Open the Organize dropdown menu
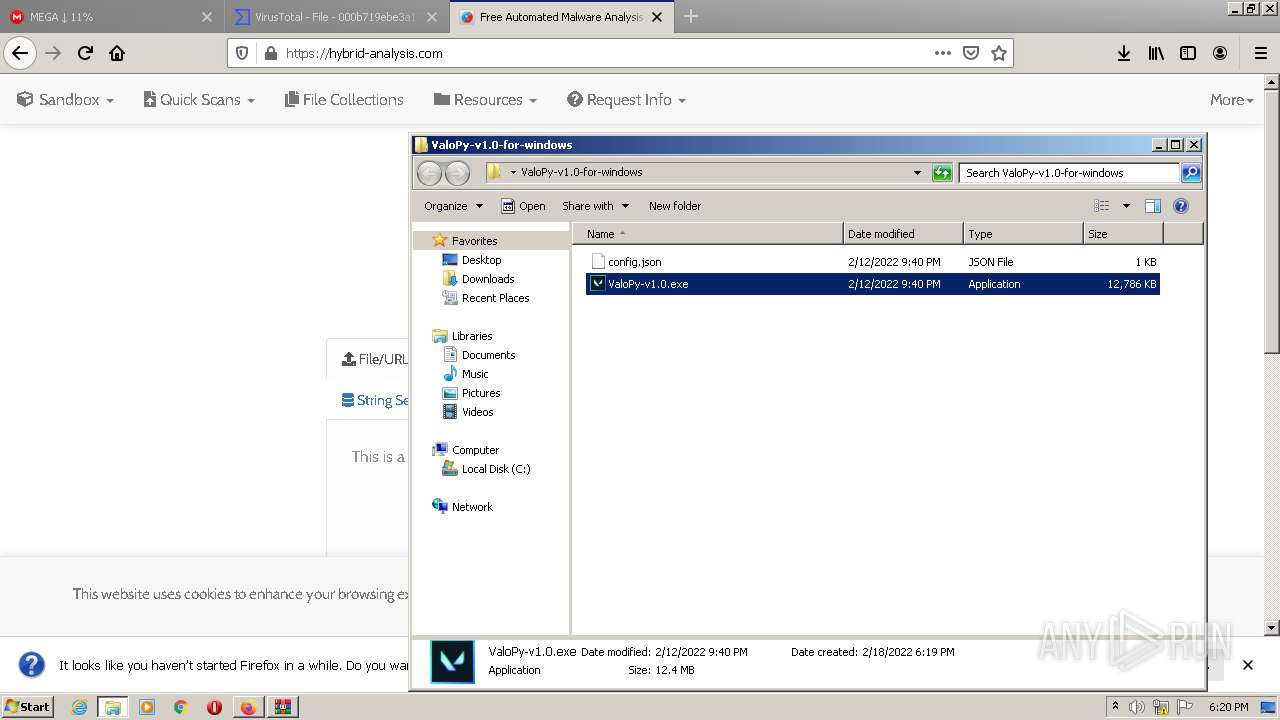Viewport: 1280px width, 720px height. click(x=453, y=206)
